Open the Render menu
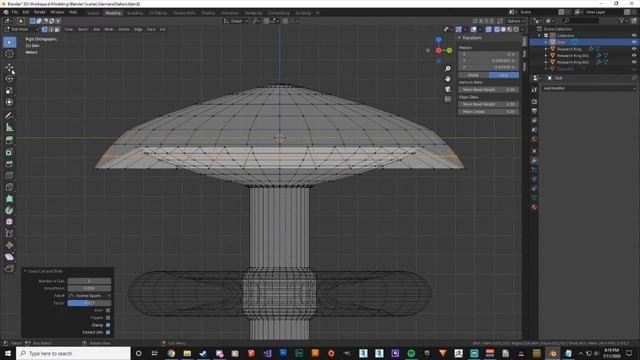 click(40, 12)
